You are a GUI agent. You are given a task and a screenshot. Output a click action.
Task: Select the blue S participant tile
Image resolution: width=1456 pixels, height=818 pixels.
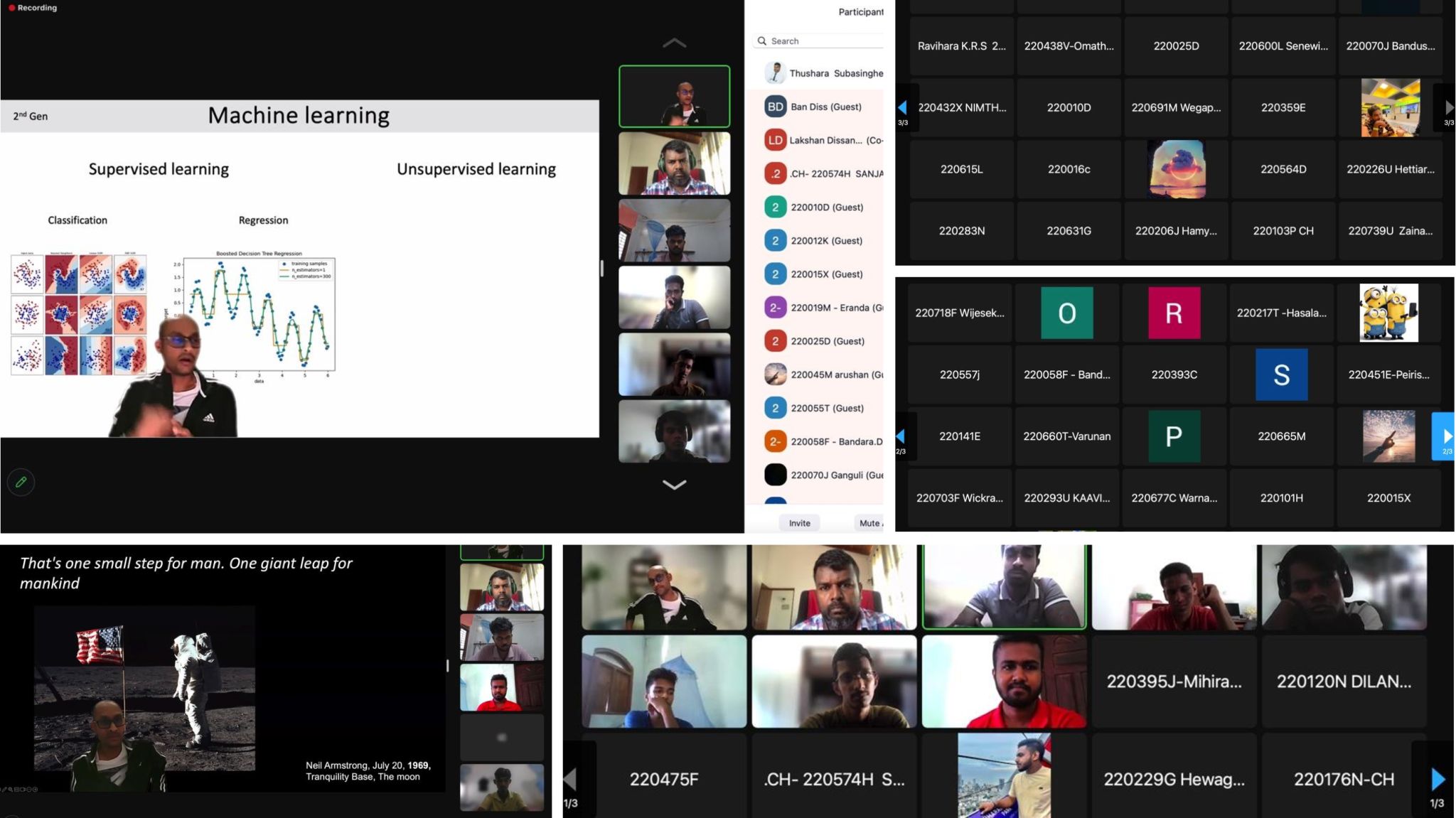pos(1281,375)
